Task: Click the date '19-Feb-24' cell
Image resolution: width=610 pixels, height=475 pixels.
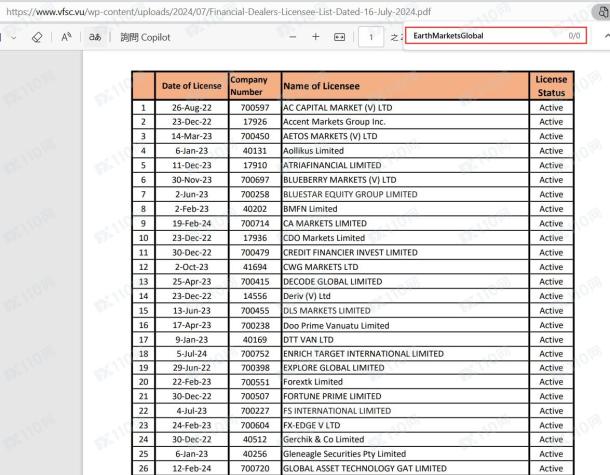Action: [x=192, y=224]
